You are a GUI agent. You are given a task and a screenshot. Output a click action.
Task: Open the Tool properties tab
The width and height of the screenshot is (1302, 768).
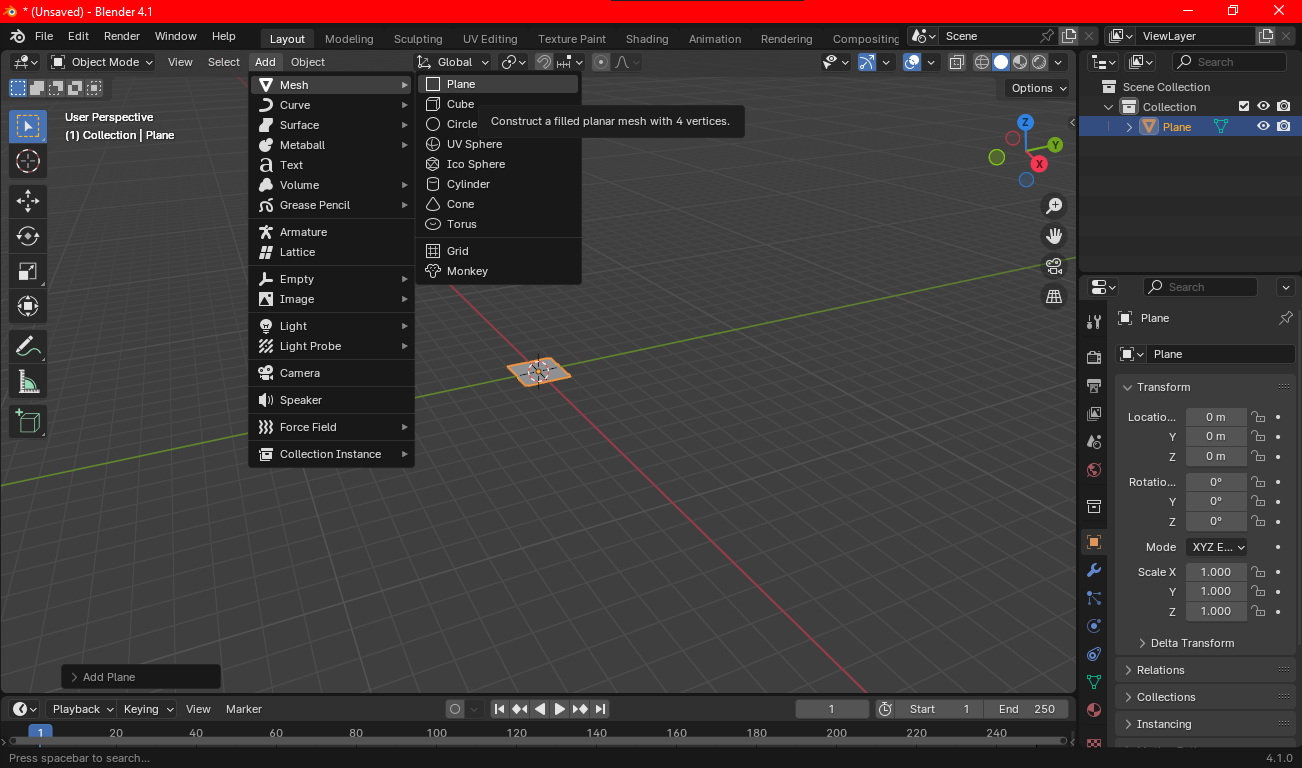(x=1094, y=321)
